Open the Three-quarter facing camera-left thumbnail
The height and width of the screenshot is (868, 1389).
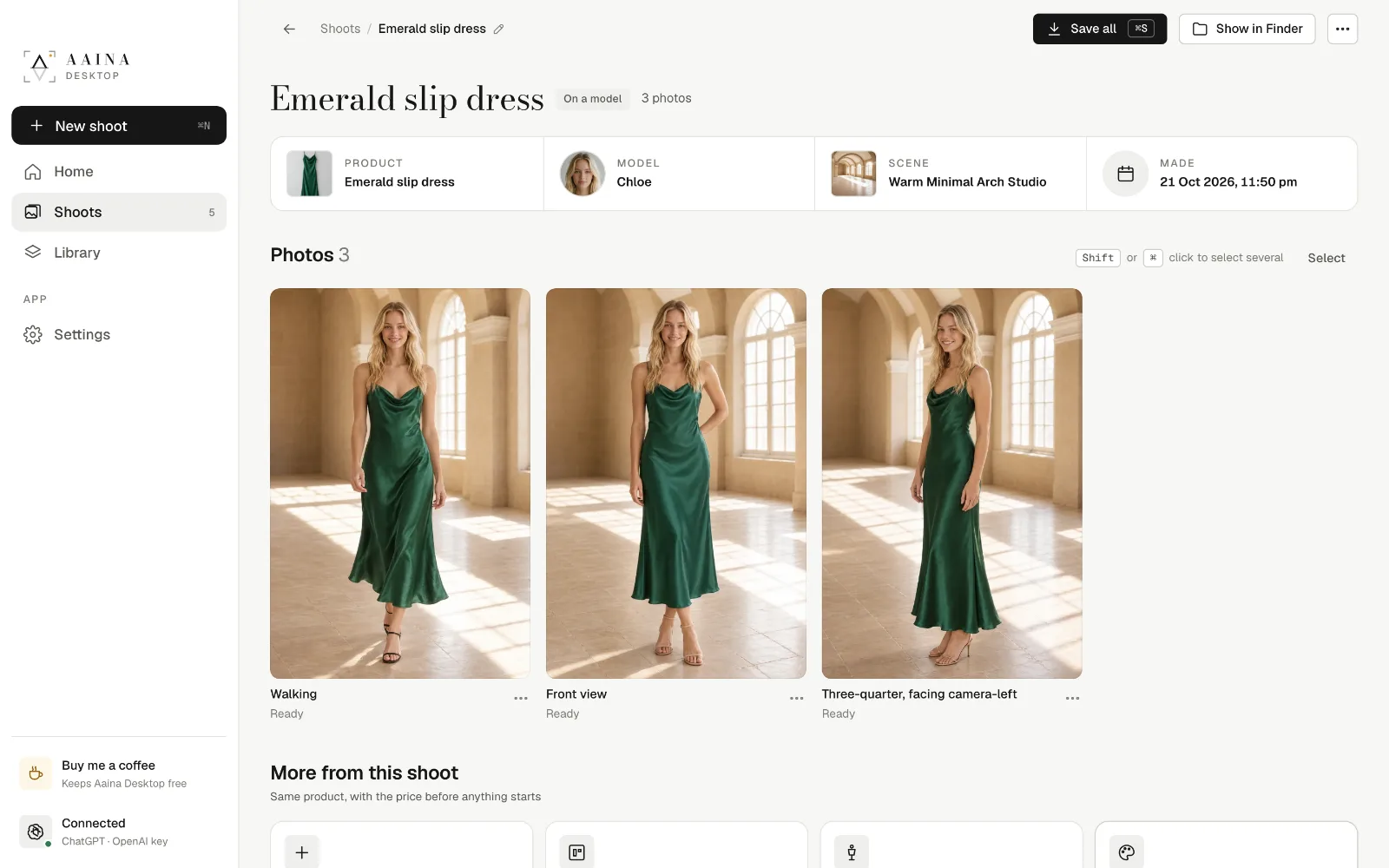pos(952,483)
